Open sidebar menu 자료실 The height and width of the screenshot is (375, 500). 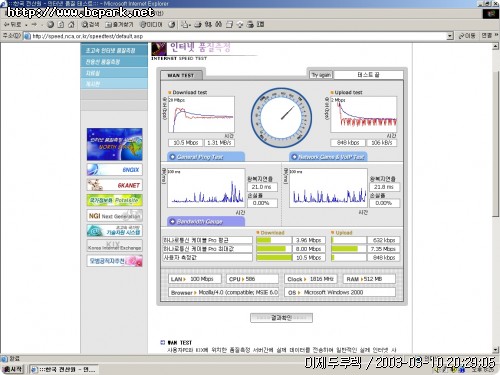(114, 73)
